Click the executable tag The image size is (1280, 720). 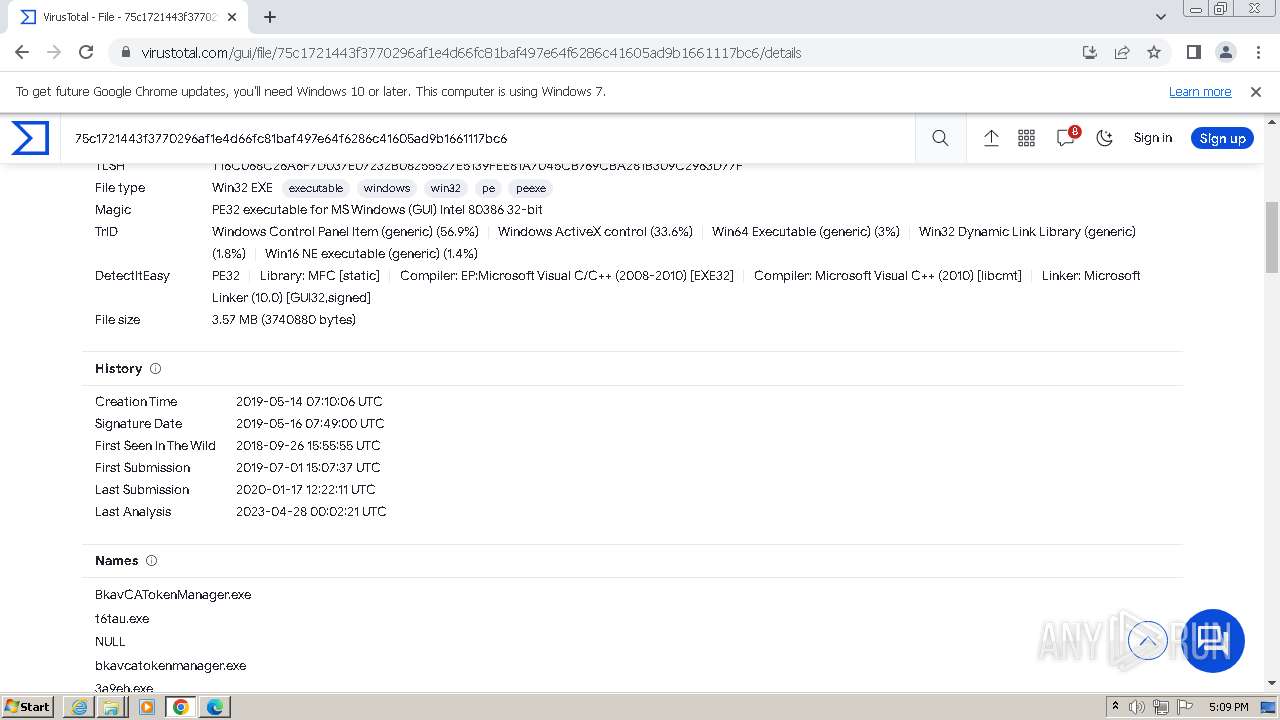pyautogui.click(x=315, y=188)
